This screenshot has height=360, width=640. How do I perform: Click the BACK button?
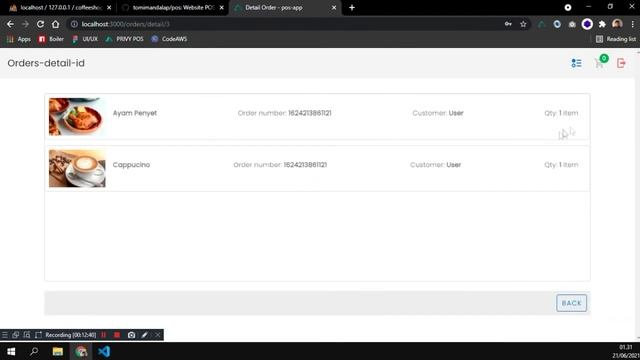571,303
